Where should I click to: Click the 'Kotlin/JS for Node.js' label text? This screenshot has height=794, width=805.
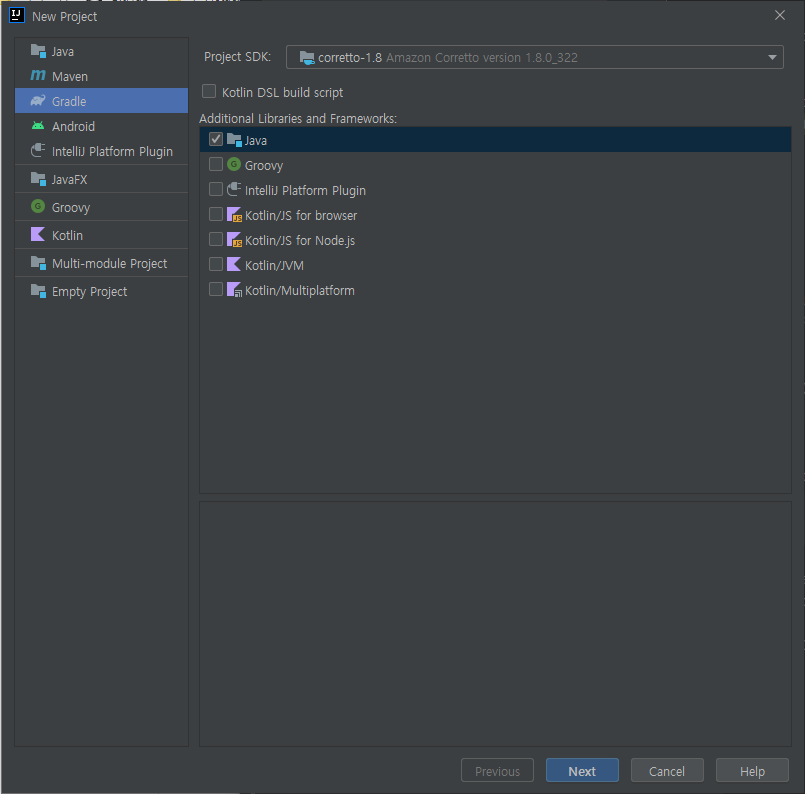tap(300, 241)
